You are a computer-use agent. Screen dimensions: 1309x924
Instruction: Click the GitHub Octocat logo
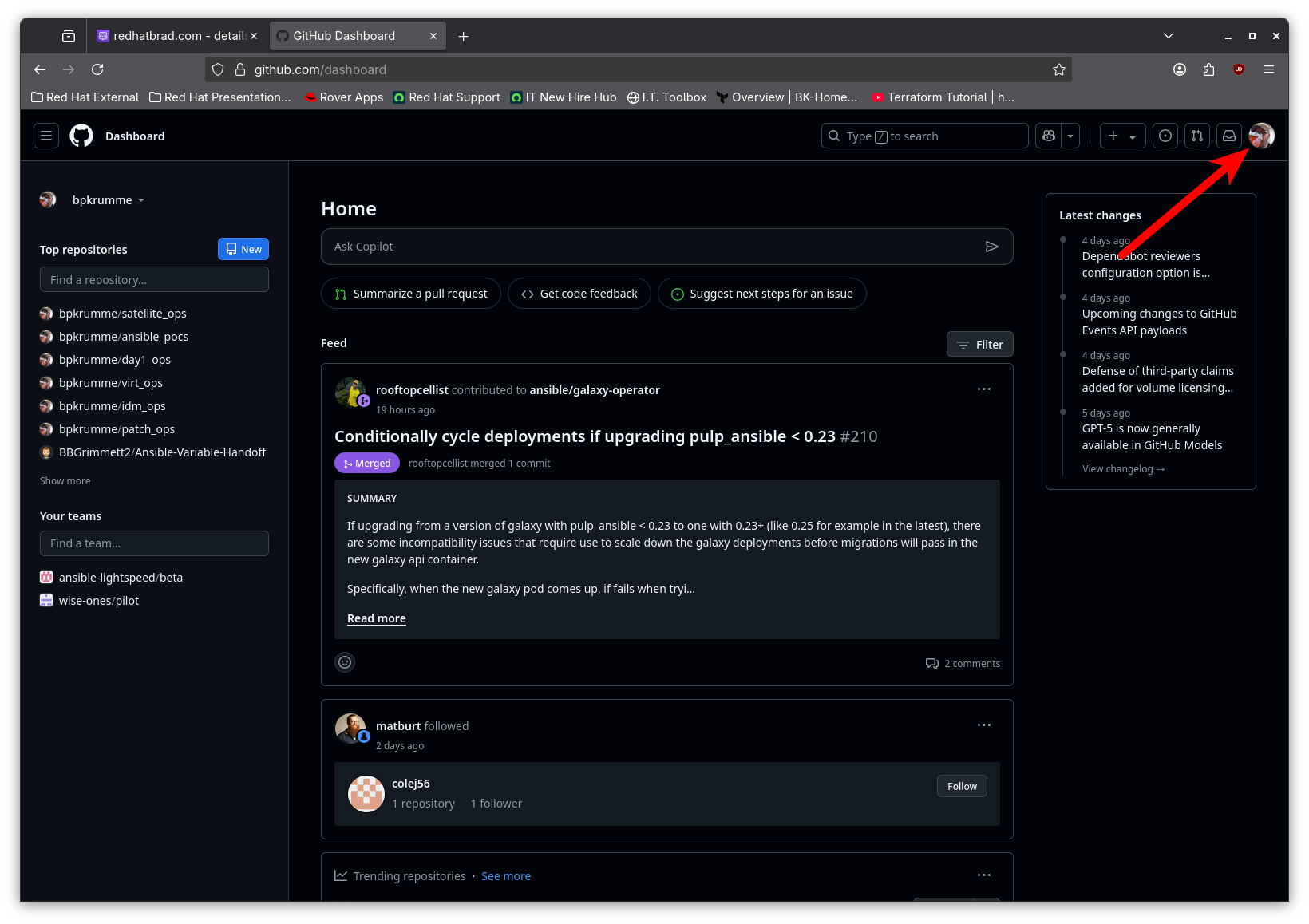coord(81,136)
